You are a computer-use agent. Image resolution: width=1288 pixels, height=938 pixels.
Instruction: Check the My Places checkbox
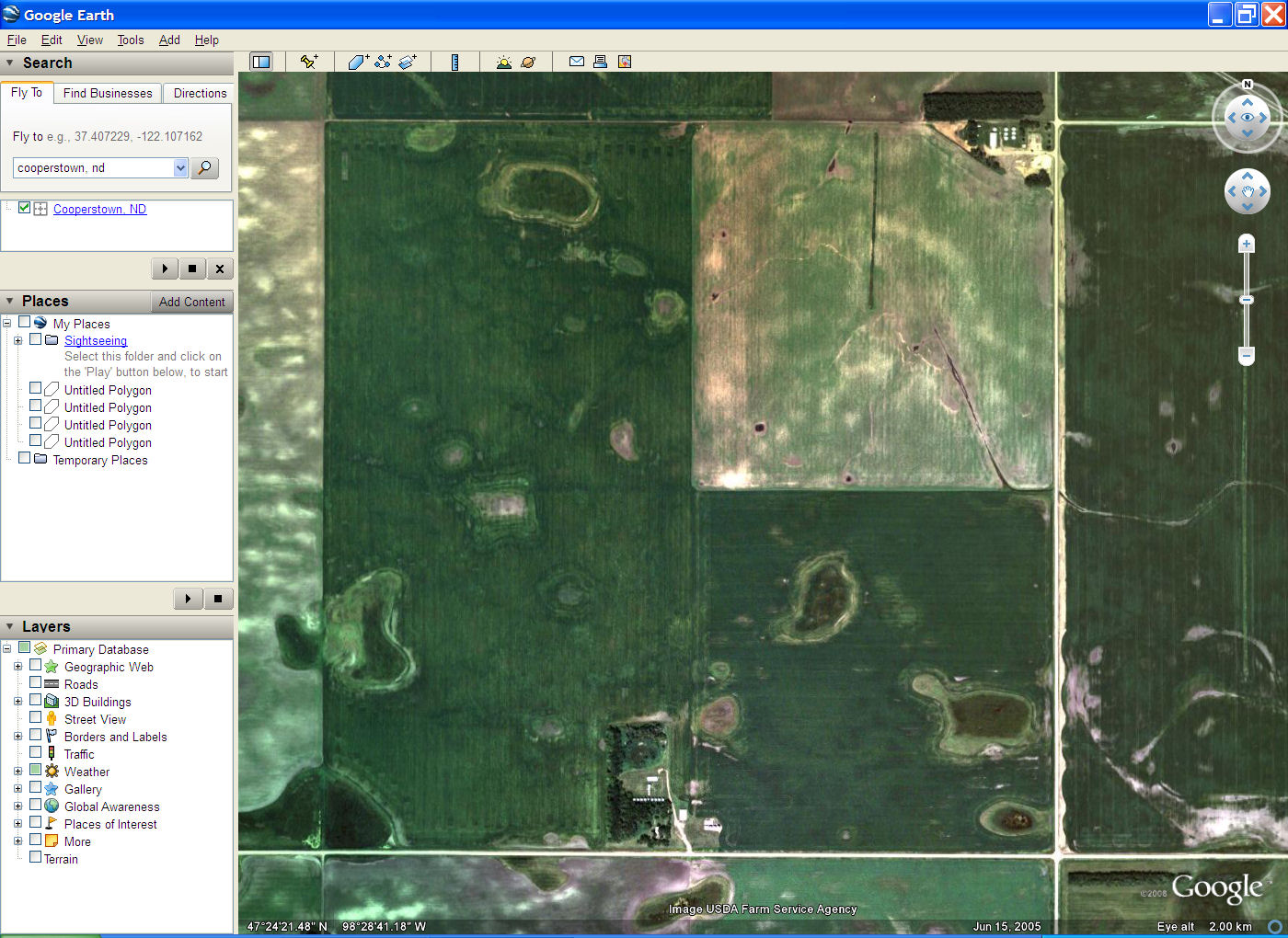pos(24,323)
